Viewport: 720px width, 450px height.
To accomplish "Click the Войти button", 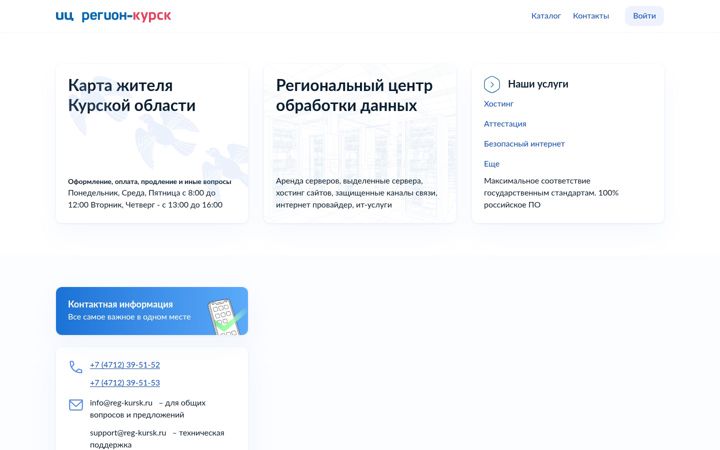I will (644, 16).
